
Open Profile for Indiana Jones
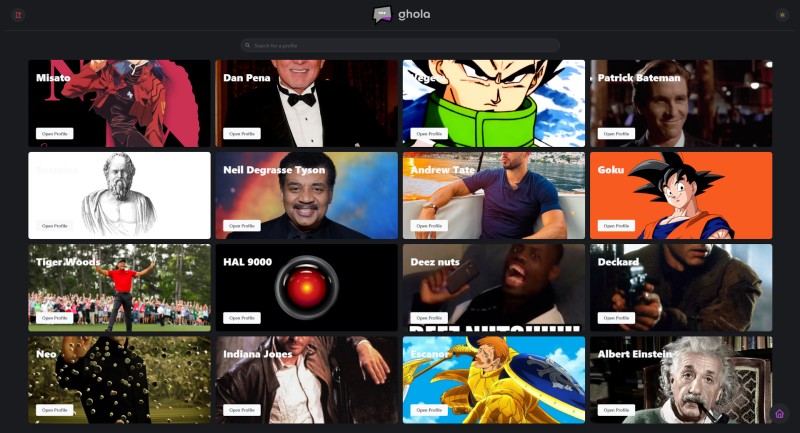point(242,410)
